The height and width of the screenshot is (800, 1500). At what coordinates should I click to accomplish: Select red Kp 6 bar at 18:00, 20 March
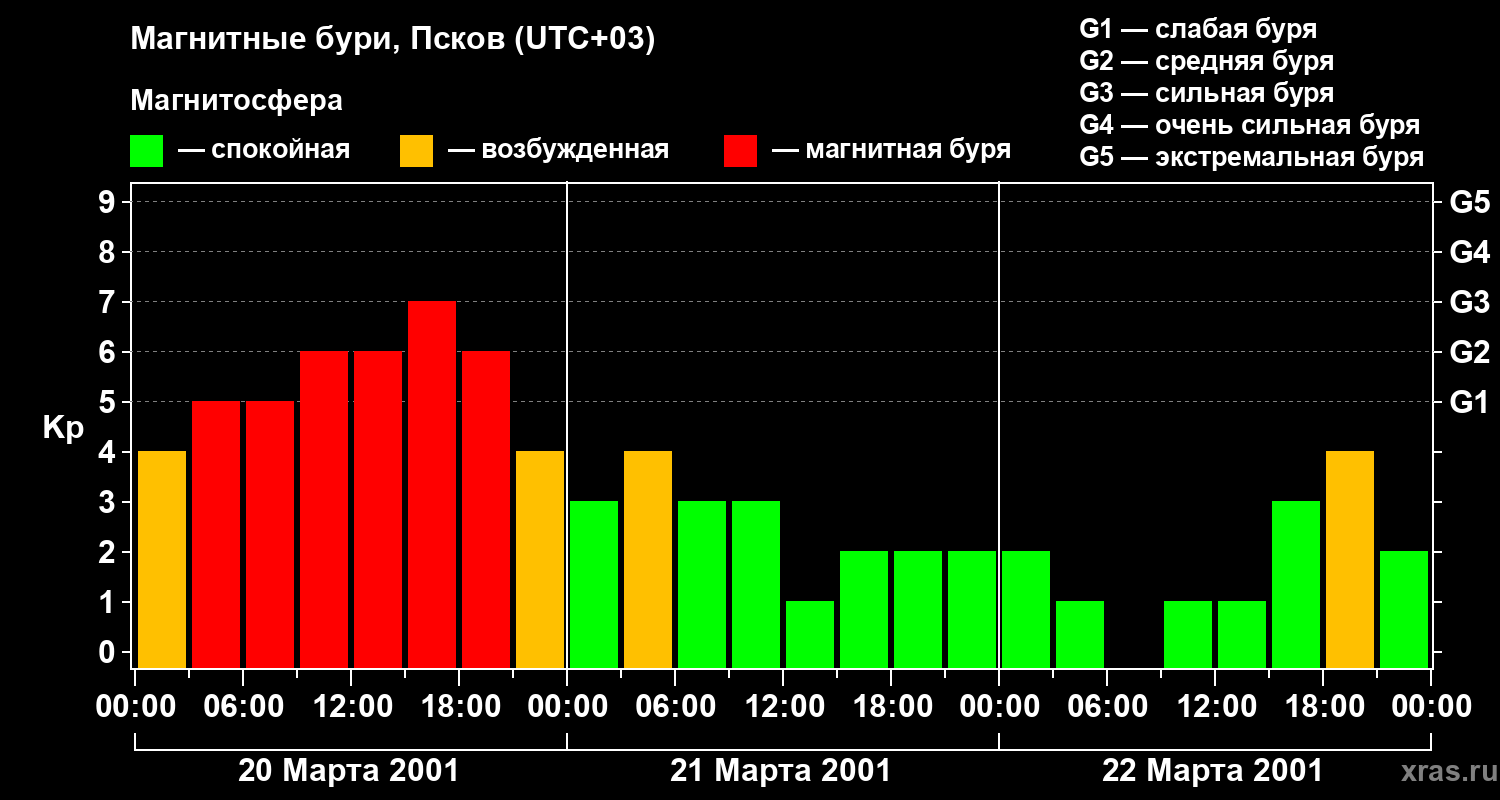[x=486, y=510]
